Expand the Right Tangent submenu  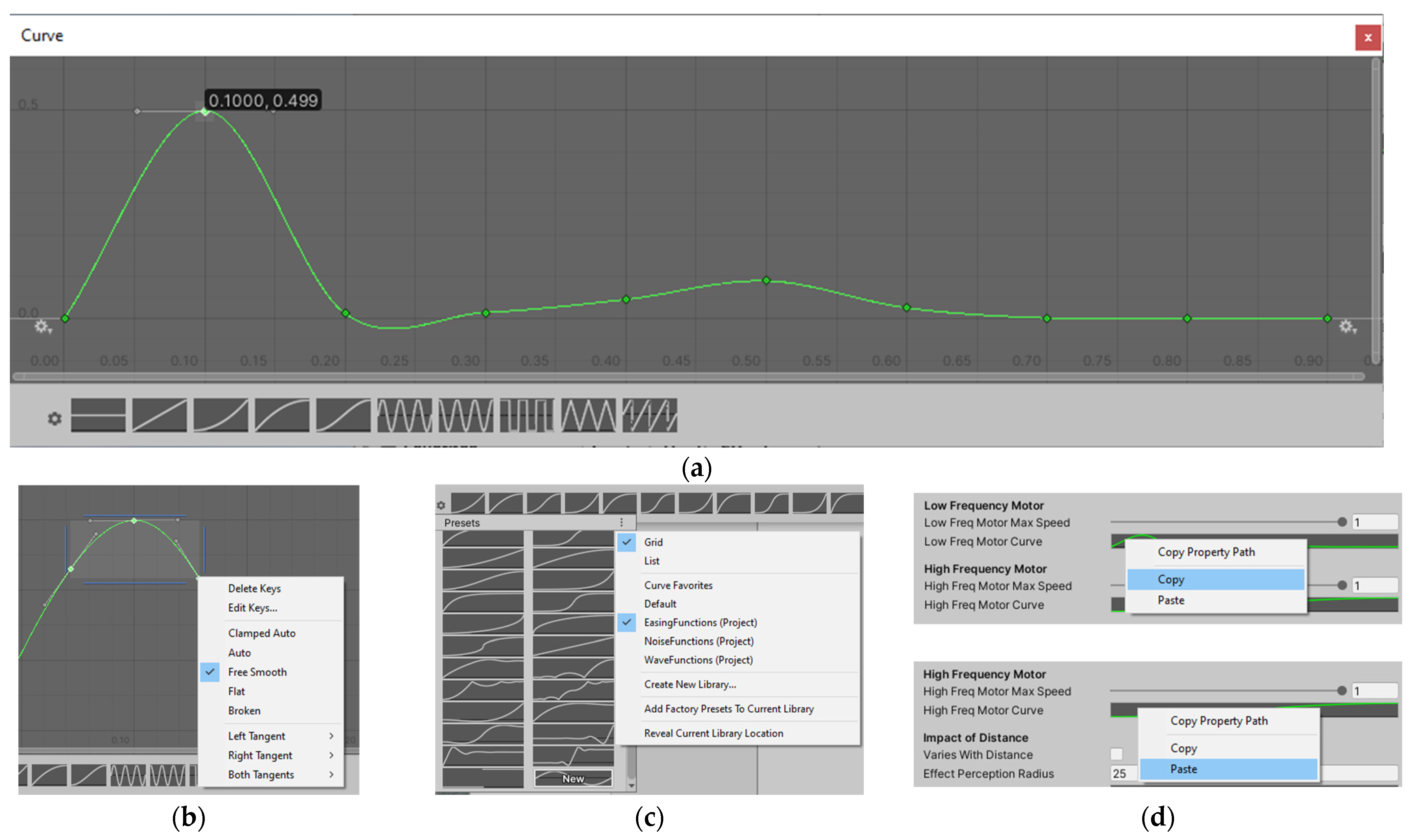coord(261,755)
